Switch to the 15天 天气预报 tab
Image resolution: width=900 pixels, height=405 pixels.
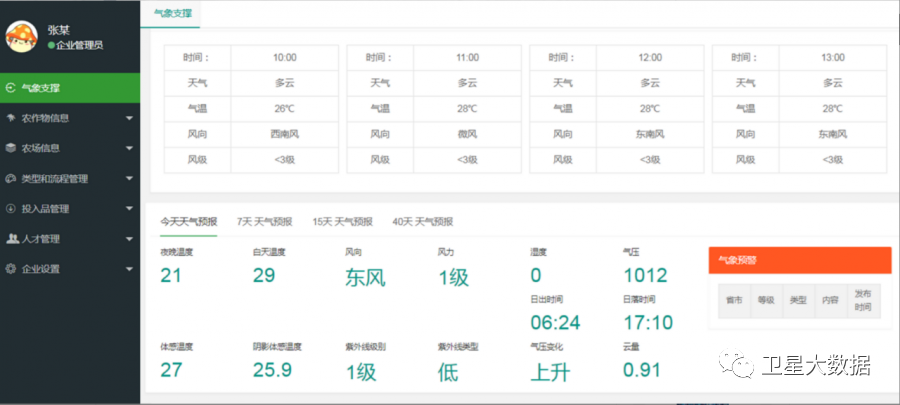point(342,222)
